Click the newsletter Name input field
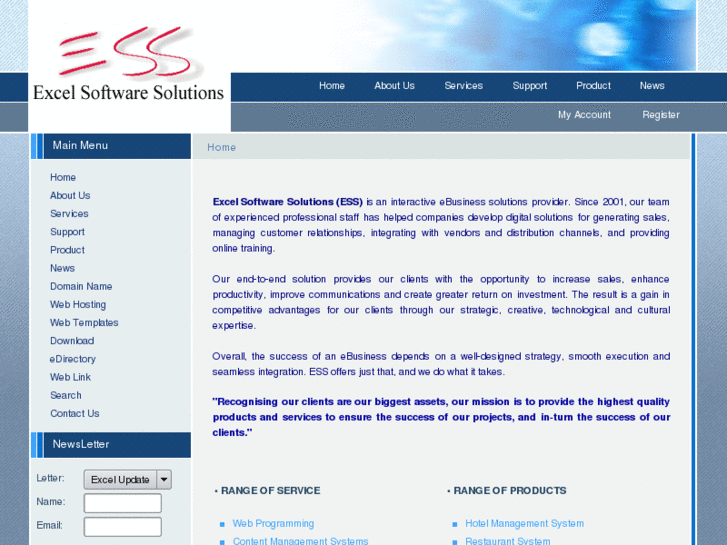Viewport: 727px width, 545px height. 122,503
